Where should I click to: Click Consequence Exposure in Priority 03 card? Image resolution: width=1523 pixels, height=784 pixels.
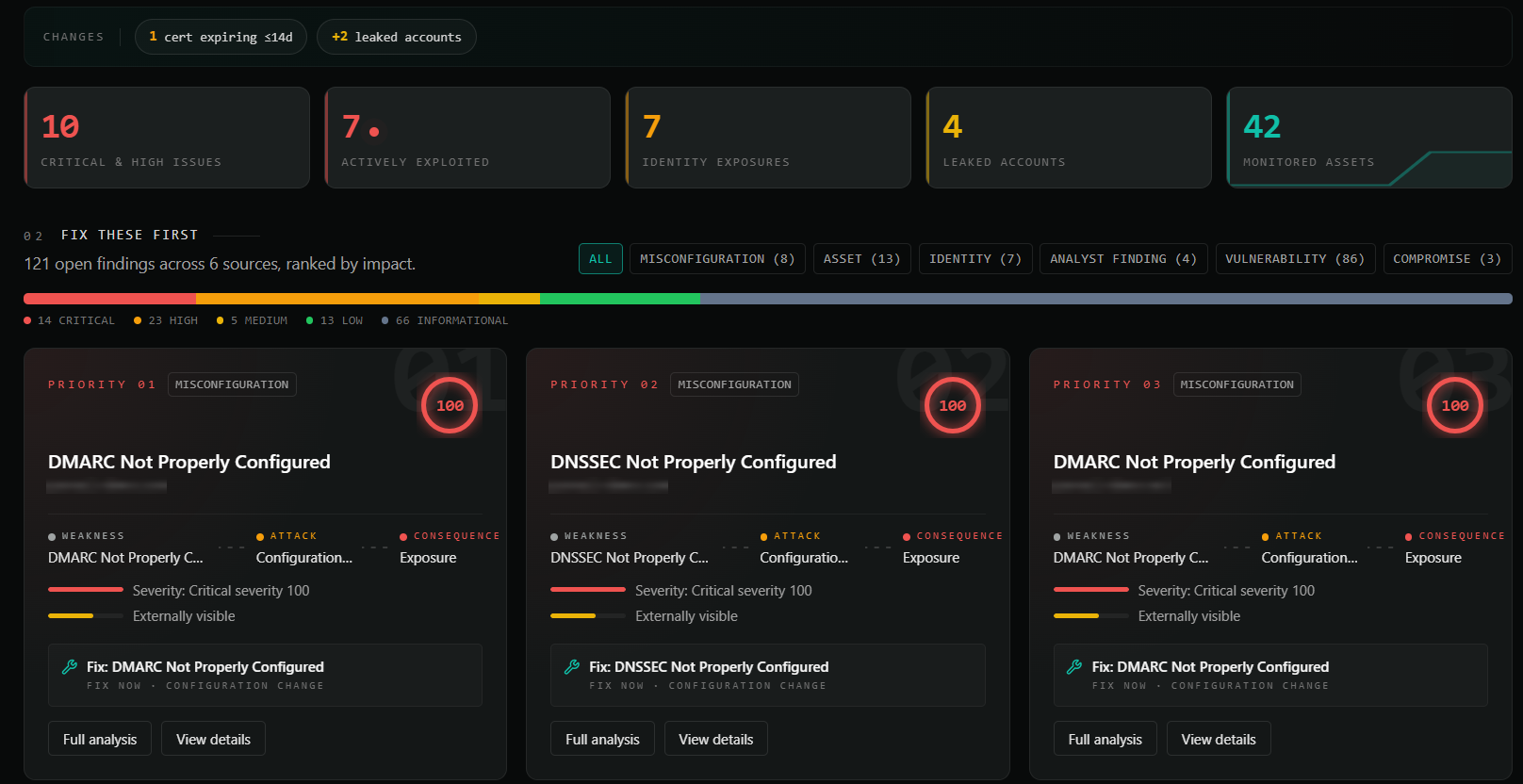1433,558
